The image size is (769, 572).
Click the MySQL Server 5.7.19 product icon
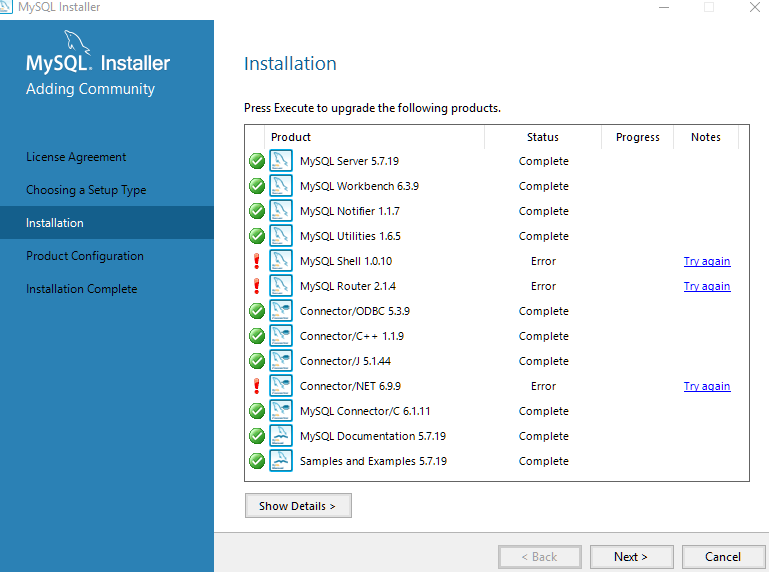tap(281, 161)
